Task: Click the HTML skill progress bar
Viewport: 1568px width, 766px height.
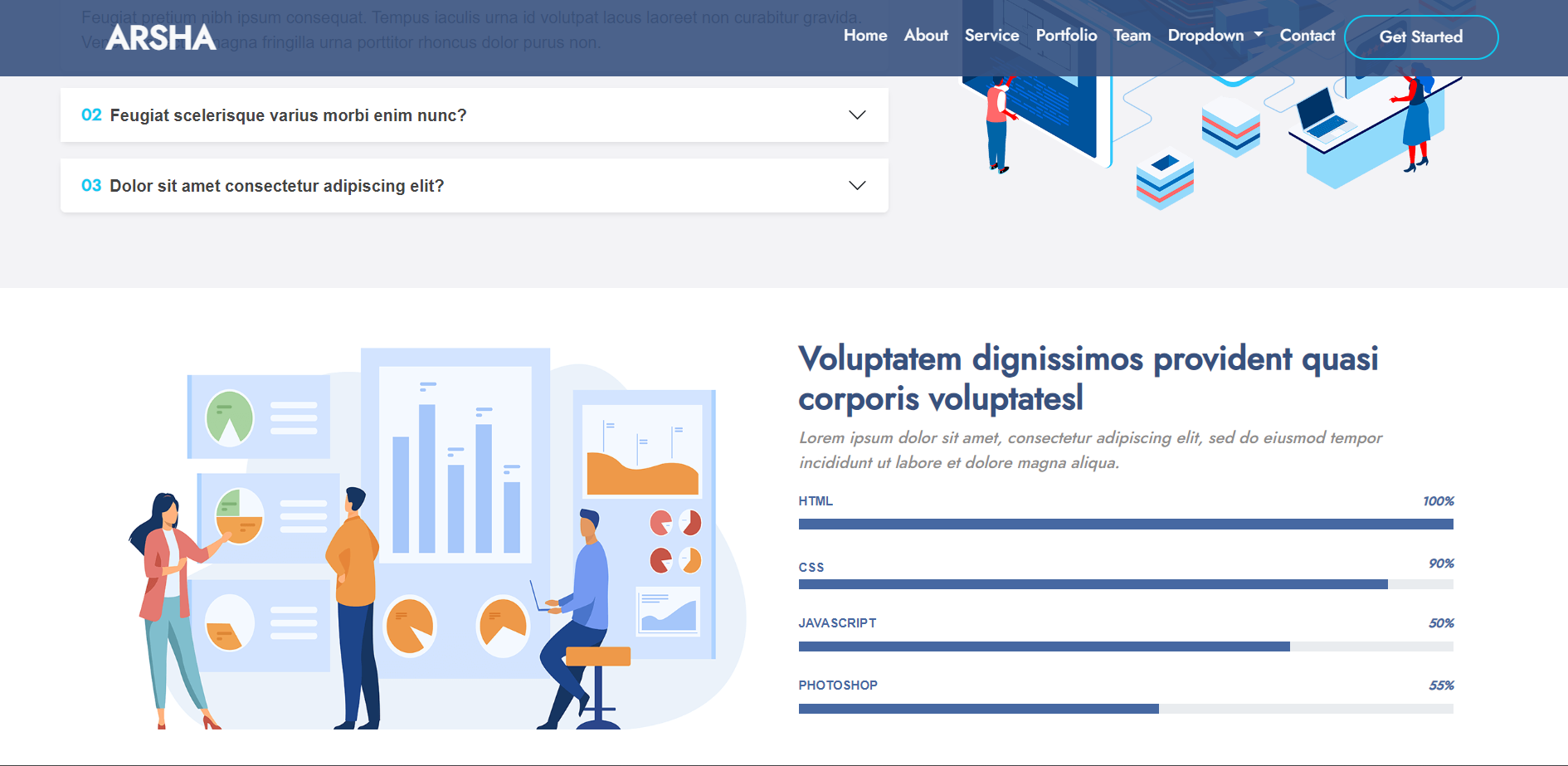Action: [x=1126, y=524]
